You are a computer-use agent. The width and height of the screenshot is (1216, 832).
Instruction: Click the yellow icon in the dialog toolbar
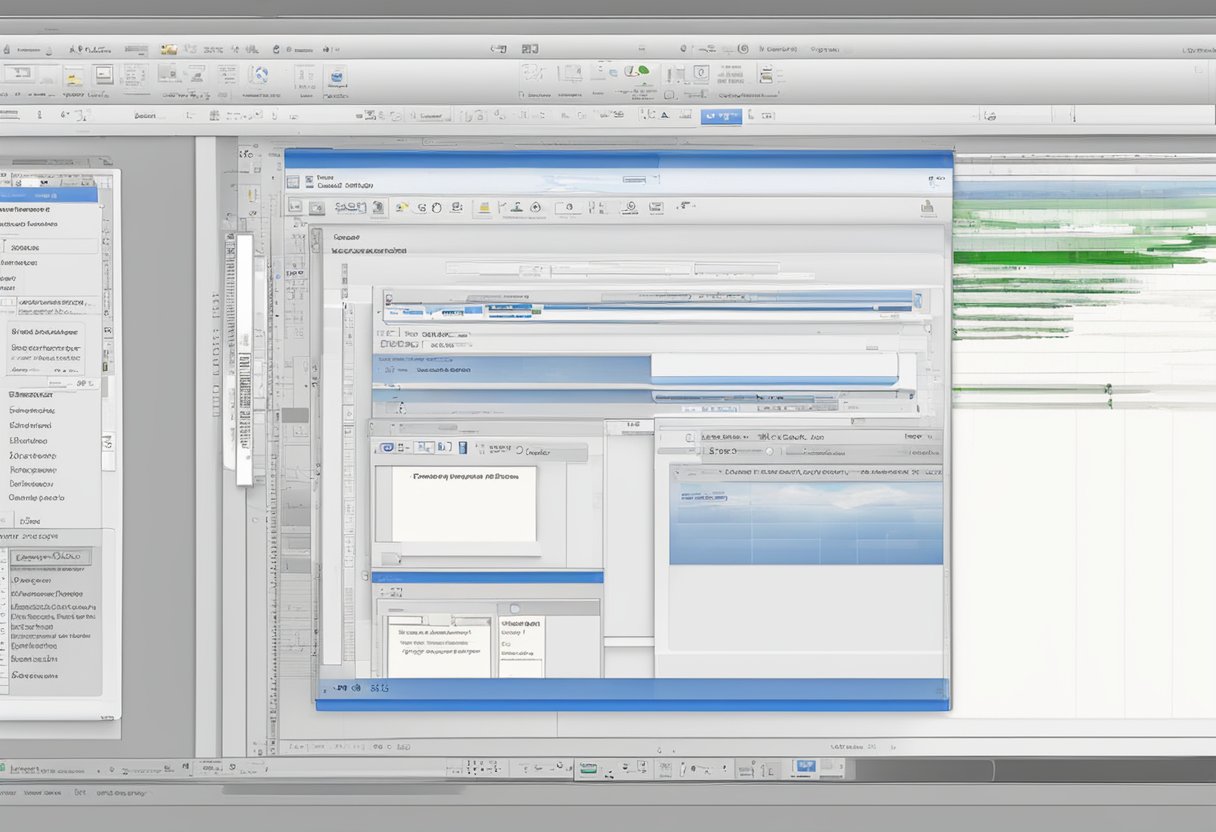[x=483, y=208]
